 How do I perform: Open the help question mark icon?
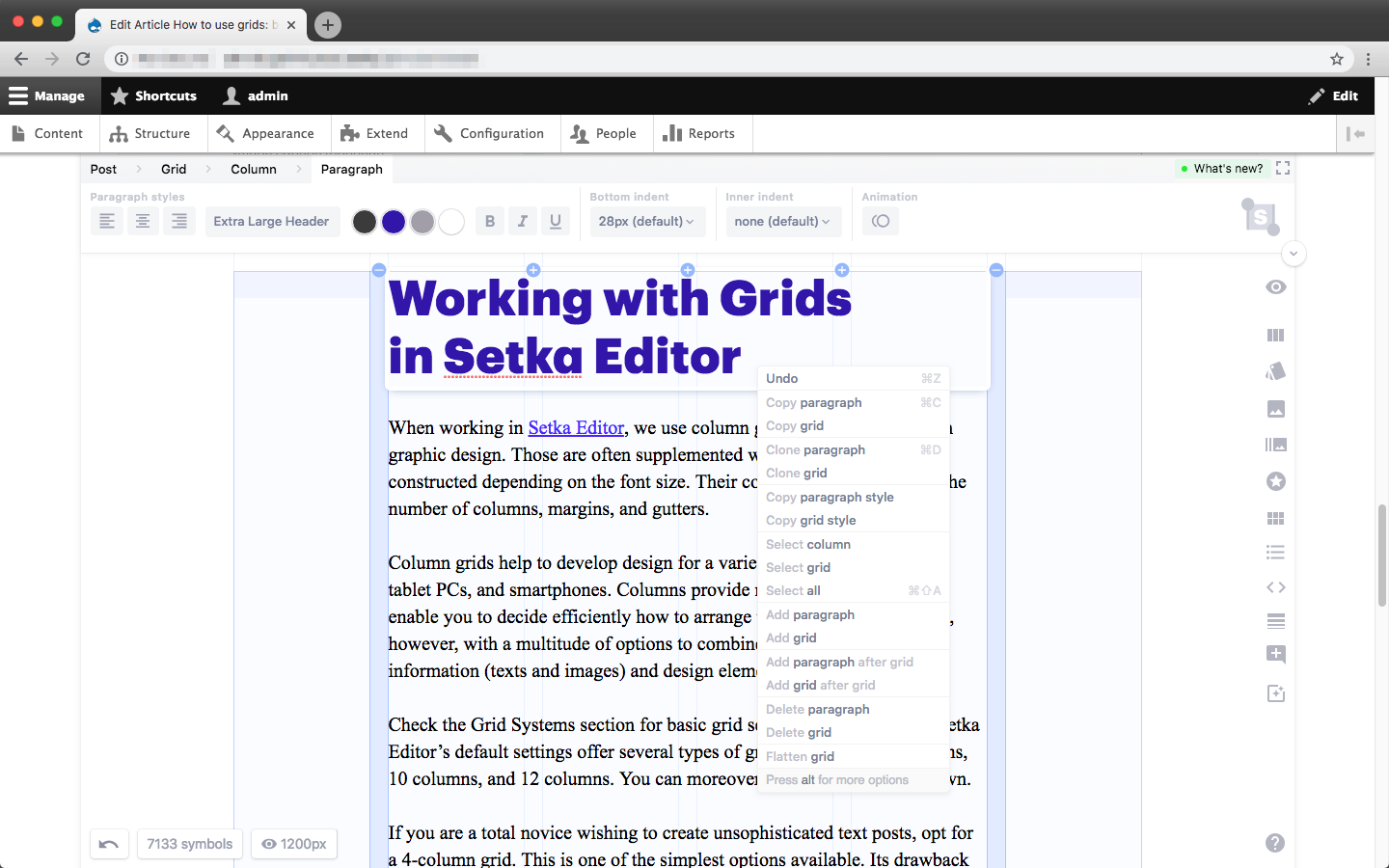1275,843
